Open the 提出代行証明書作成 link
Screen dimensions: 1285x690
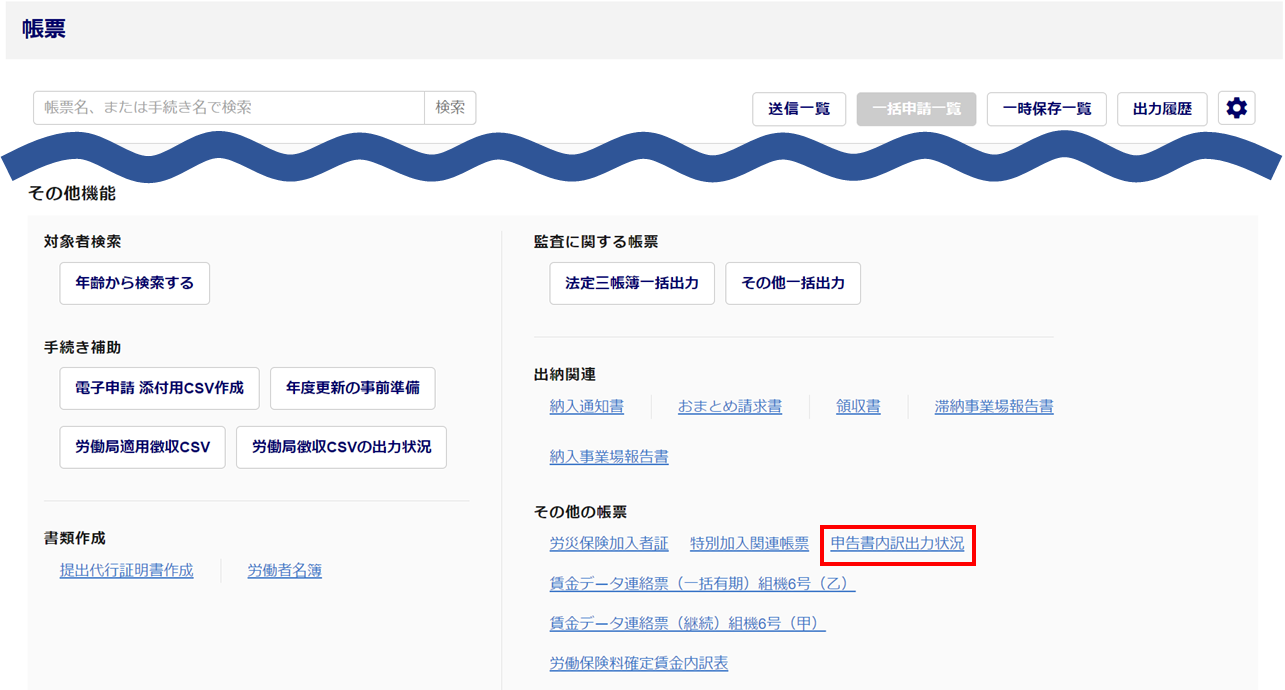[127, 571]
